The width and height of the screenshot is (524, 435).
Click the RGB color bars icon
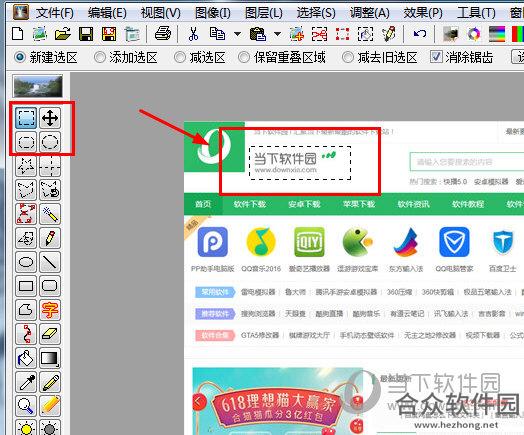pyautogui.click(x=518, y=34)
